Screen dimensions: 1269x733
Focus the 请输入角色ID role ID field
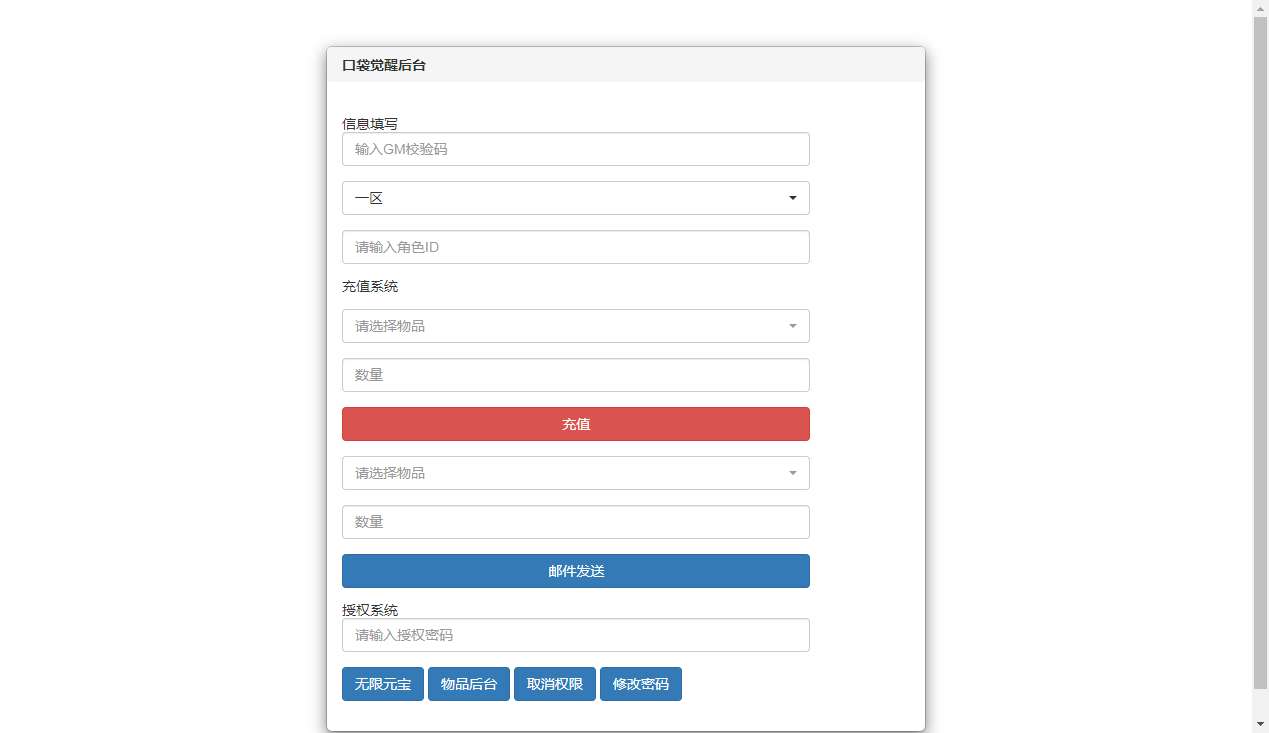pyautogui.click(x=576, y=247)
